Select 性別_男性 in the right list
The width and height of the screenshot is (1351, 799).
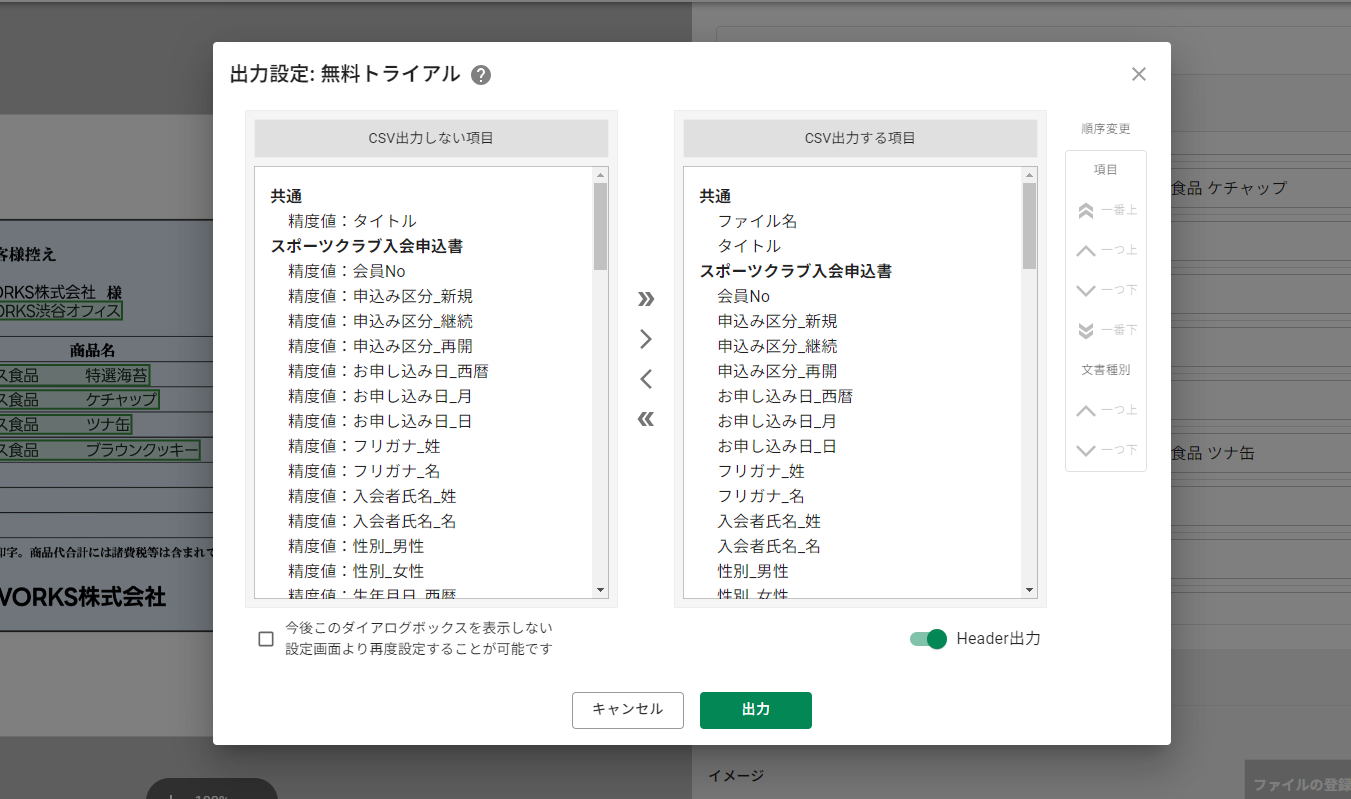point(753,571)
